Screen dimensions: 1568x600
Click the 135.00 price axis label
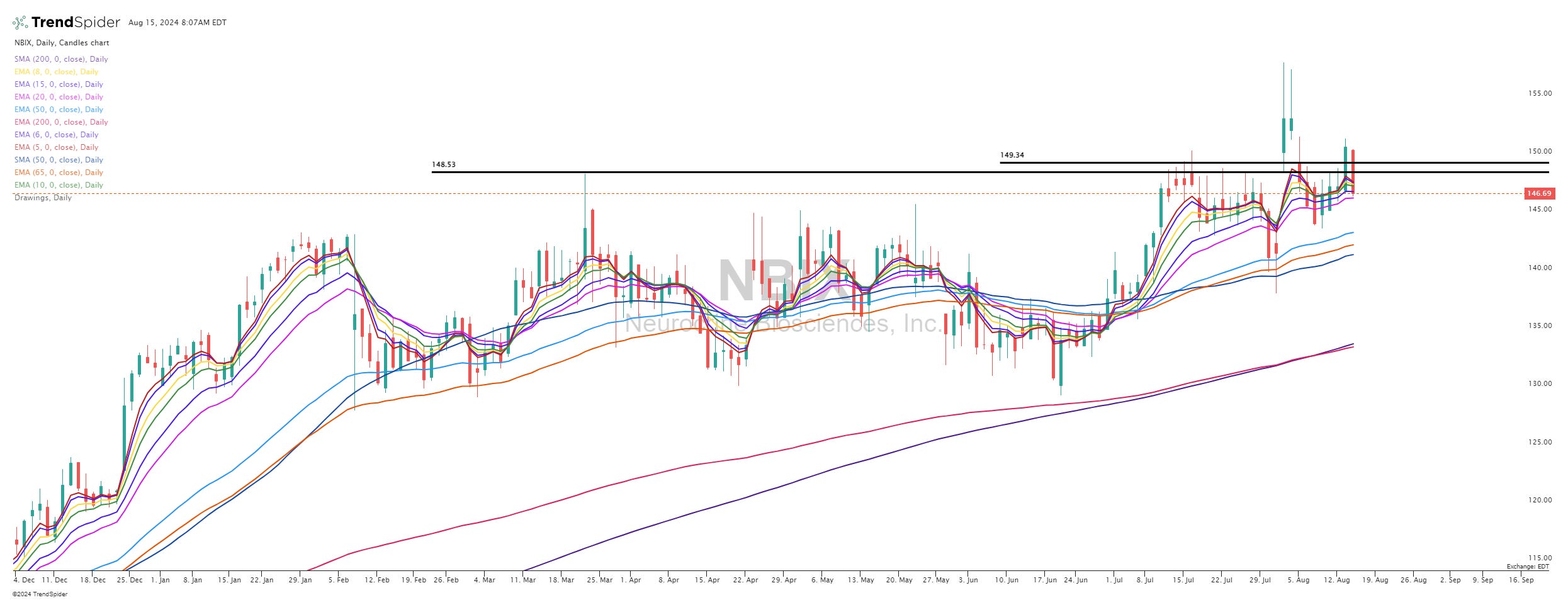pyautogui.click(x=1540, y=325)
